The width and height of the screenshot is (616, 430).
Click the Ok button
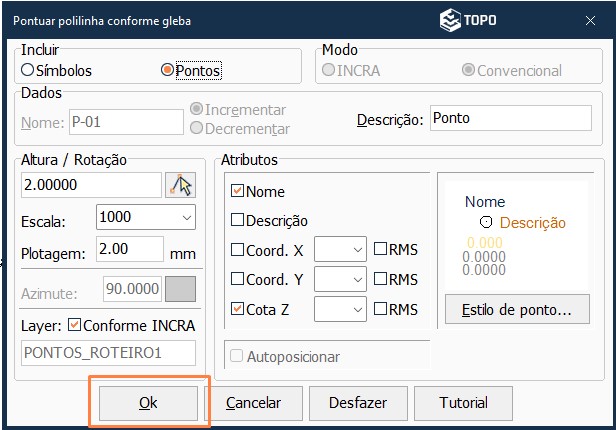click(x=148, y=403)
